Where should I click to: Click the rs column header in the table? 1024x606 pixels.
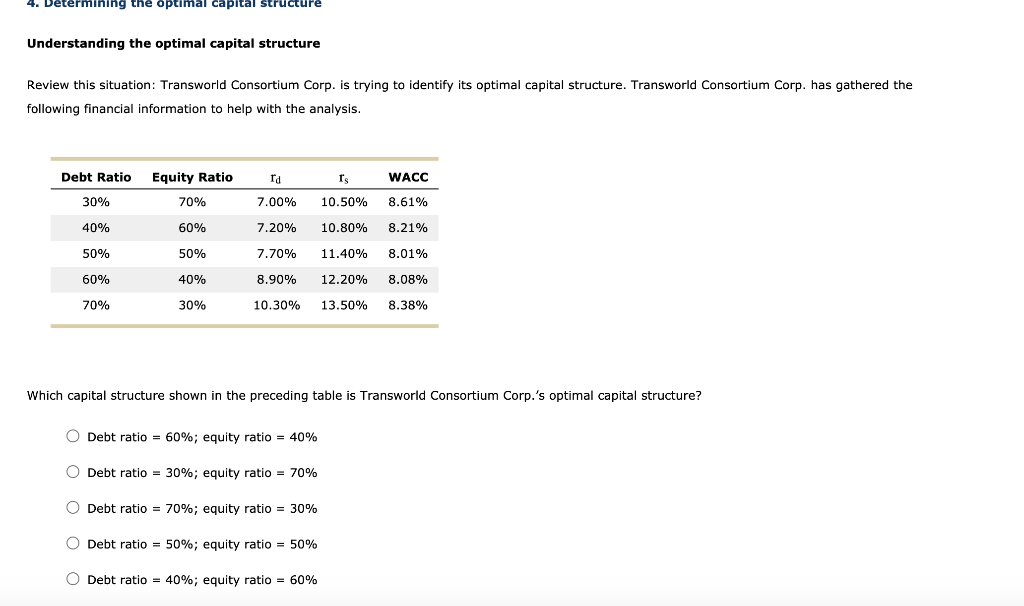(x=343, y=177)
